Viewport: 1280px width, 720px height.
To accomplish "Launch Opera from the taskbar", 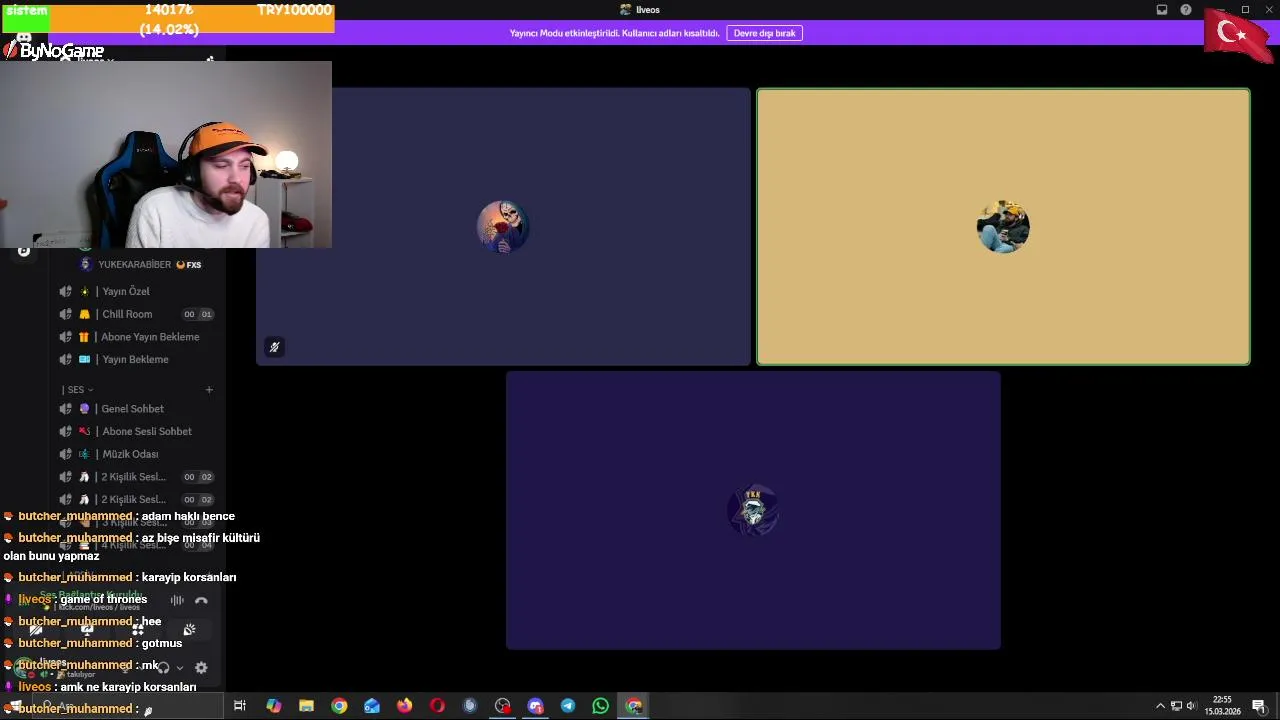I will [437, 706].
